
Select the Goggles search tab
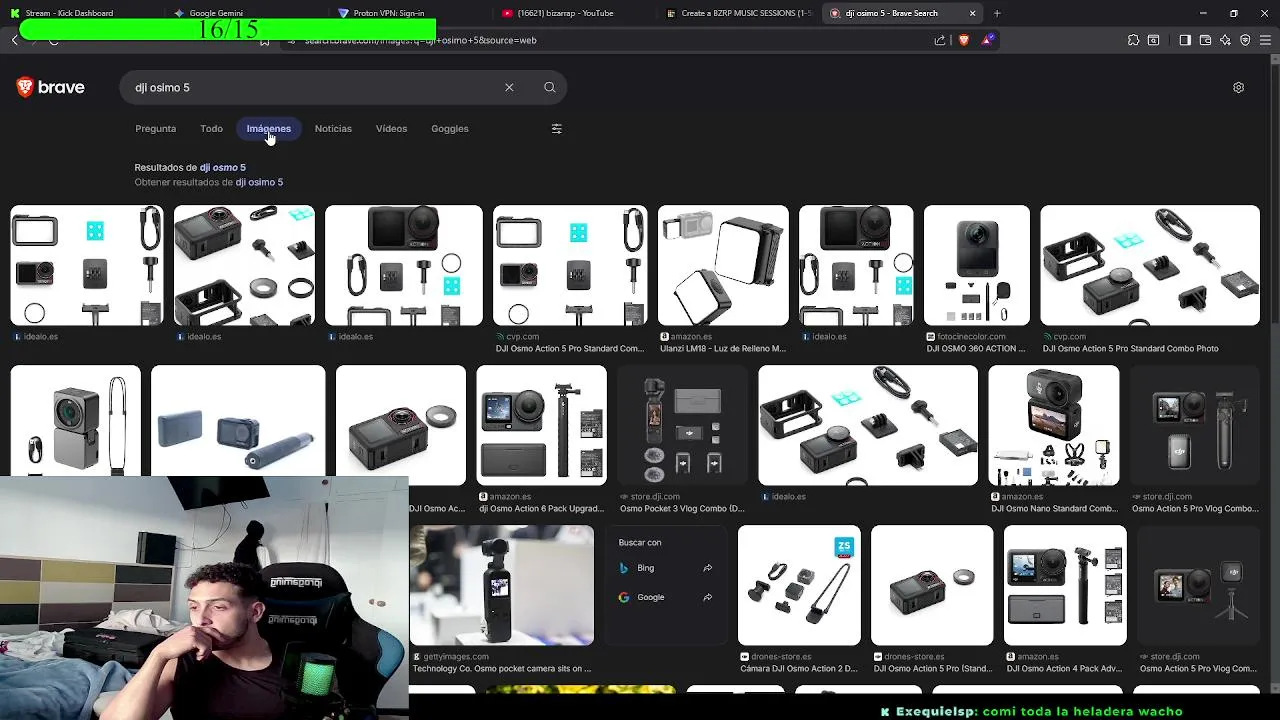pyautogui.click(x=449, y=128)
